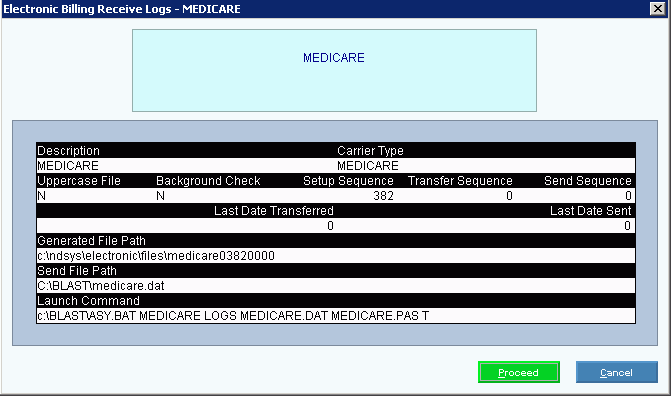The image size is (671, 396).
Task: Click the Send File Path label
Action: pyautogui.click(x=77, y=271)
